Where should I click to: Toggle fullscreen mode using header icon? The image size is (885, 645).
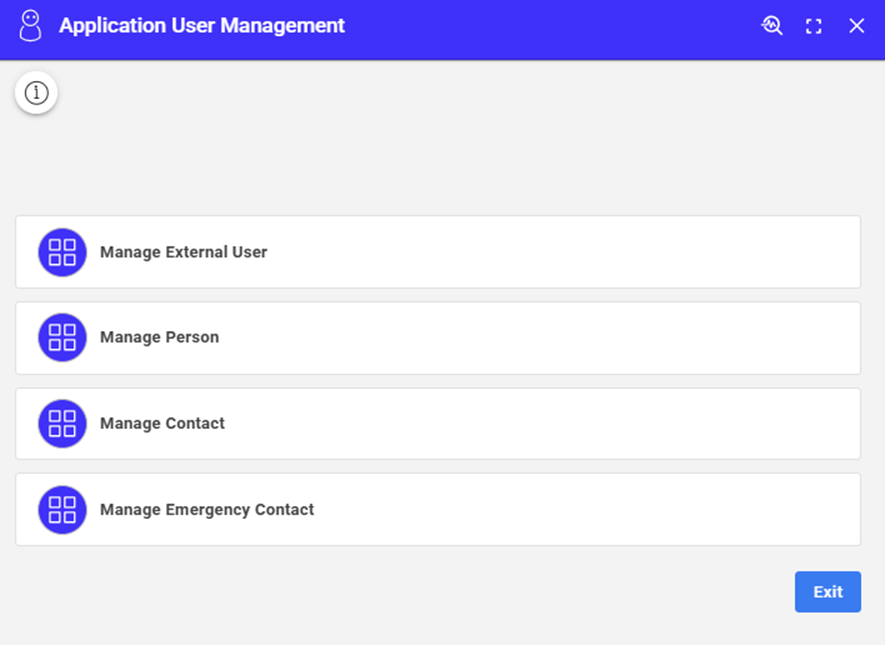click(x=814, y=27)
